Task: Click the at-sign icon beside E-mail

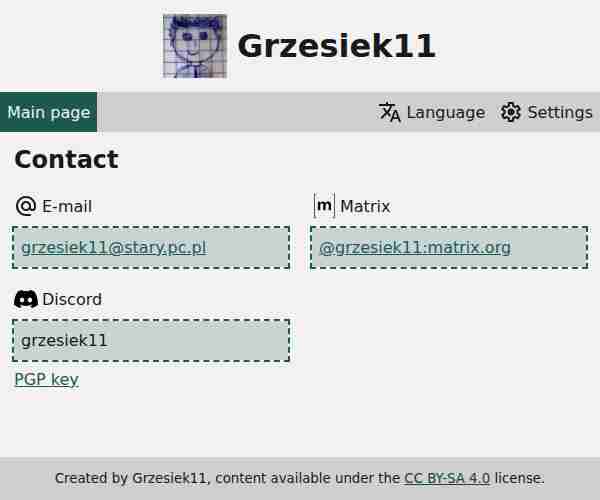Action: pyautogui.click(x=26, y=206)
